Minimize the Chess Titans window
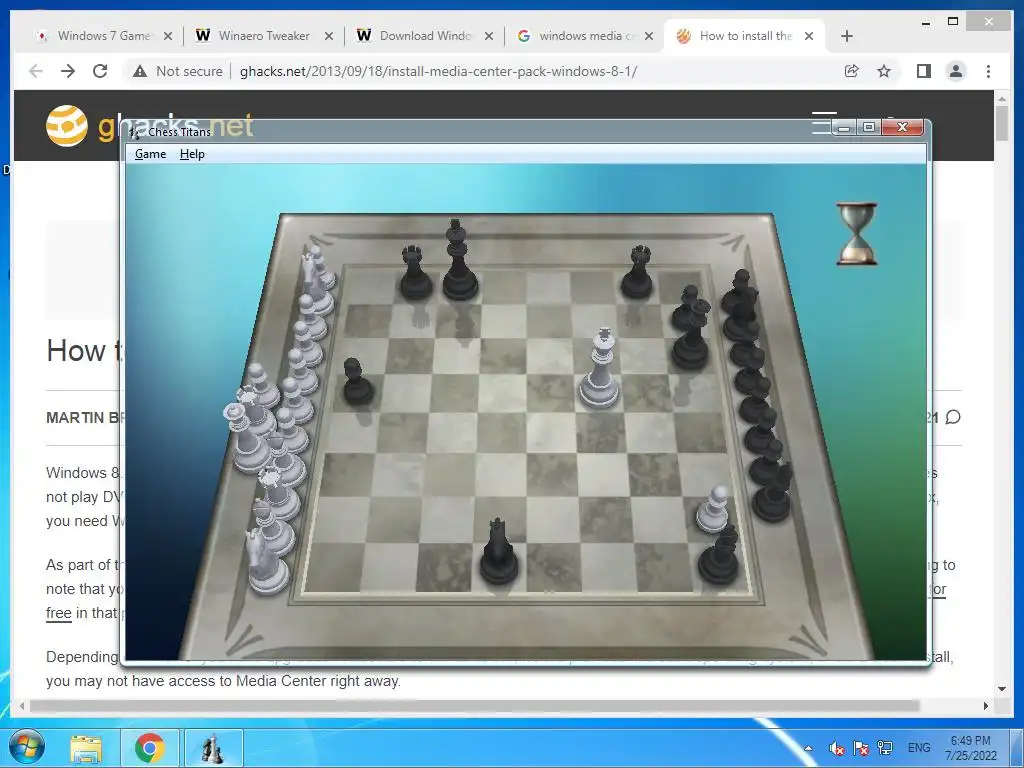This screenshot has height=768, width=1024. pyautogui.click(x=844, y=127)
